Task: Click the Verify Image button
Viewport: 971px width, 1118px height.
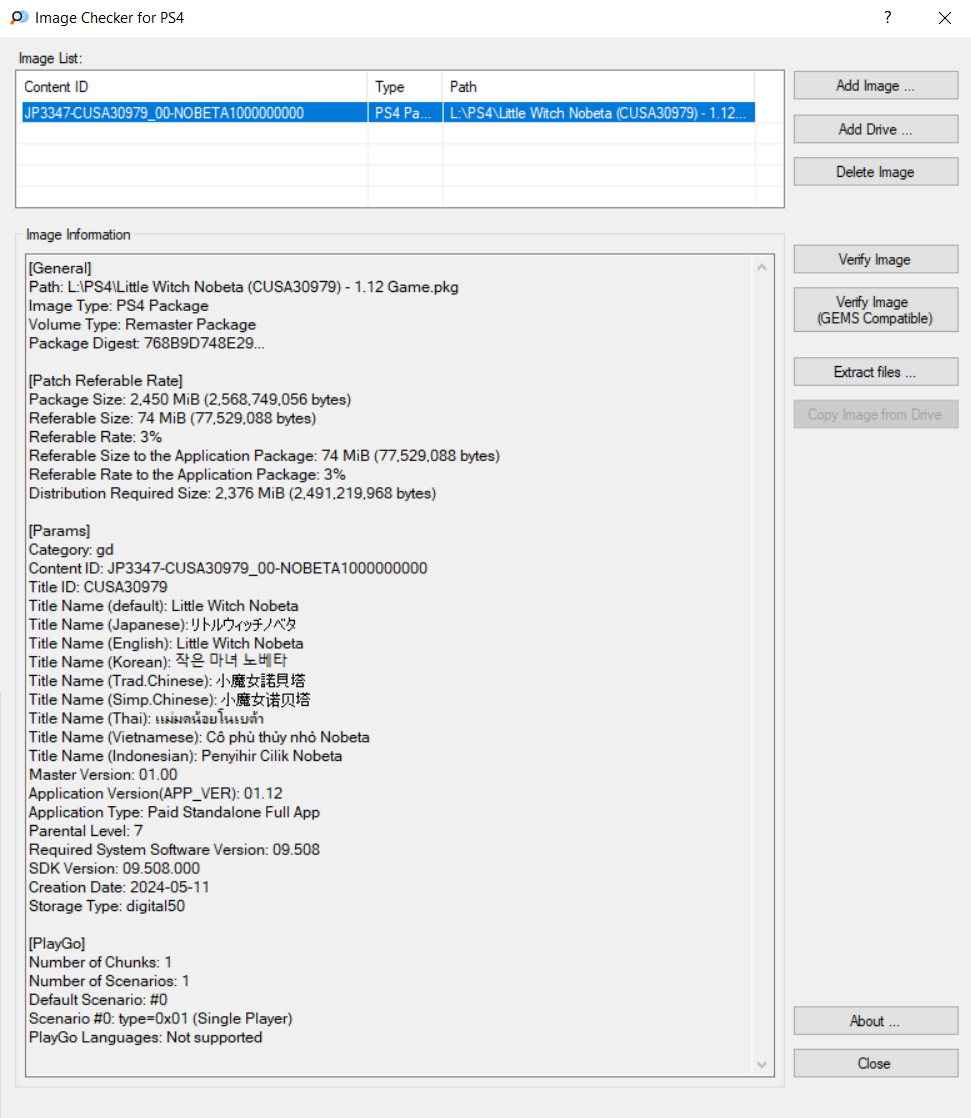Action: 875,260
